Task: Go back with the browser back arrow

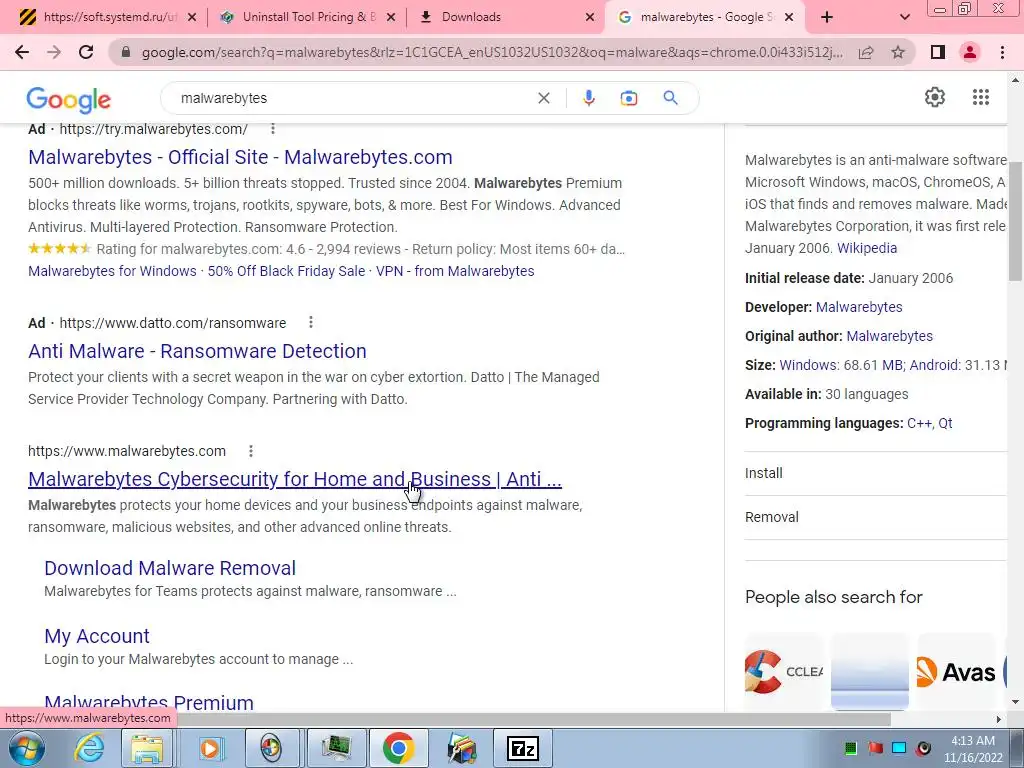Action: [22, 52]
